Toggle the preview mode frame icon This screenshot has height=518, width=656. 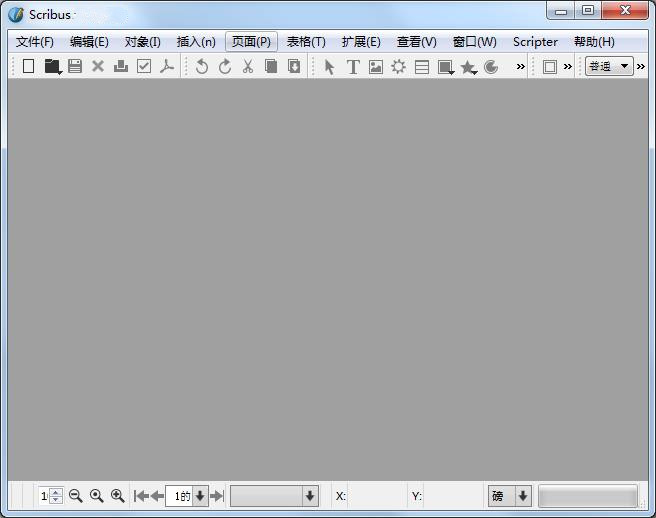(550, 67)
